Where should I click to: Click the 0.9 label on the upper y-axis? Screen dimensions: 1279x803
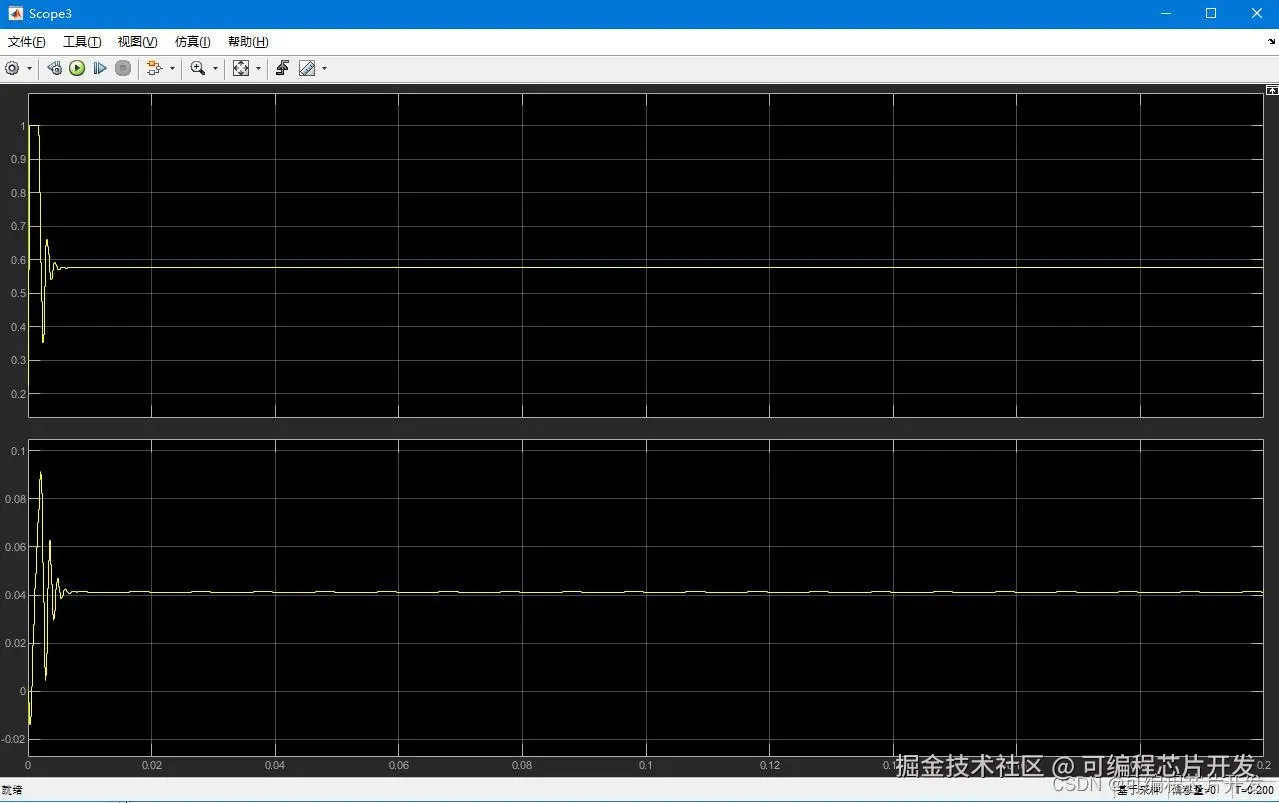(x=18, y=159)
